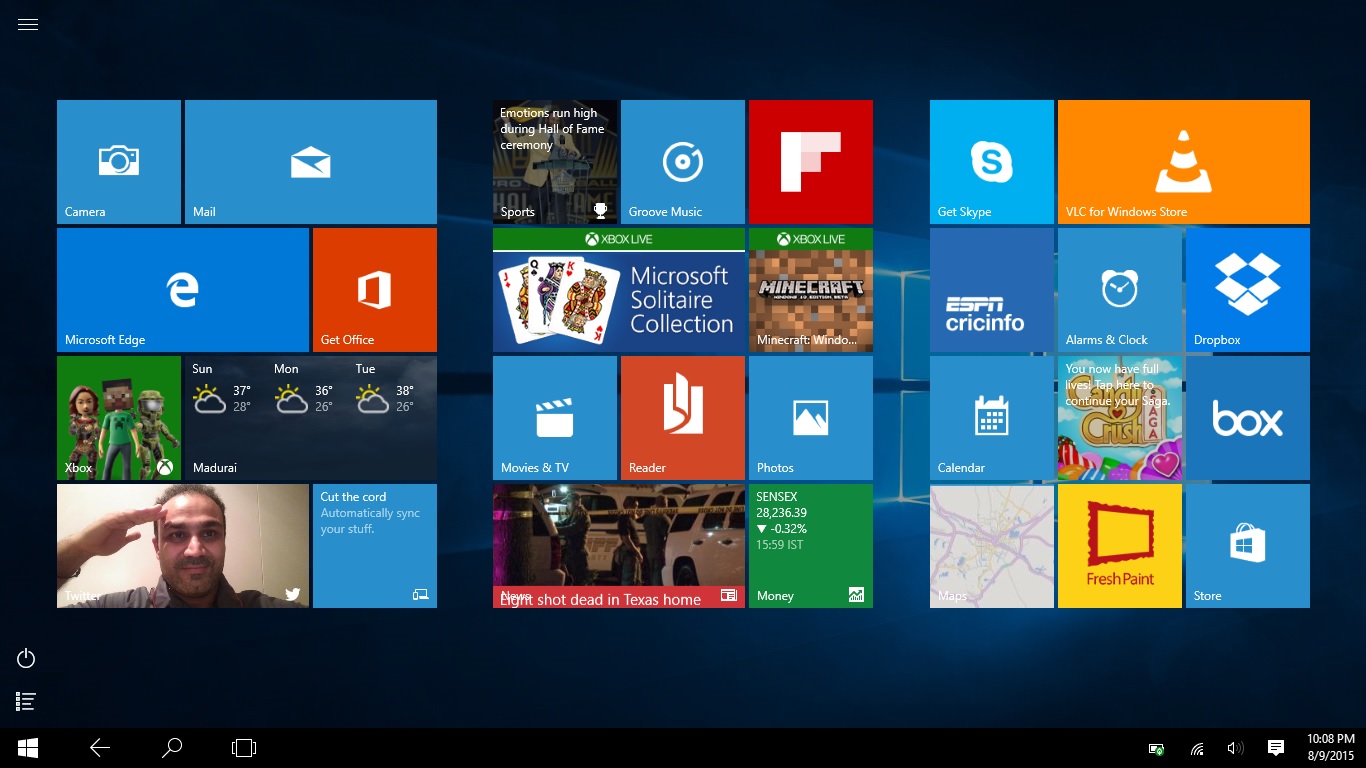The width and height of the screenshot is (1366, 768).
Task: Open the Twitter live tile
Action: (183, 546)
